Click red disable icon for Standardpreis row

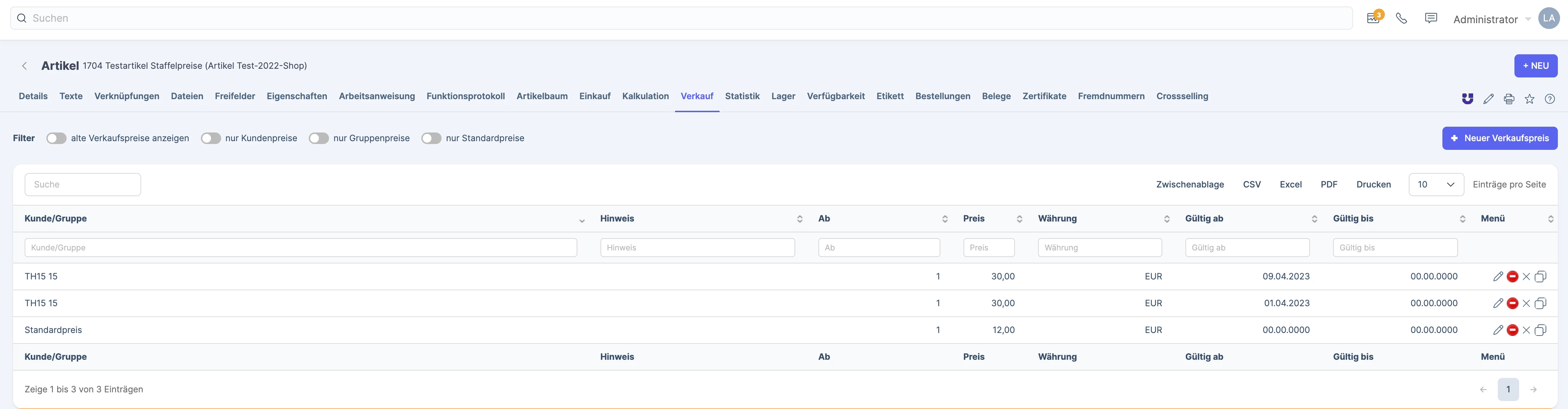tap(1513, 330)
